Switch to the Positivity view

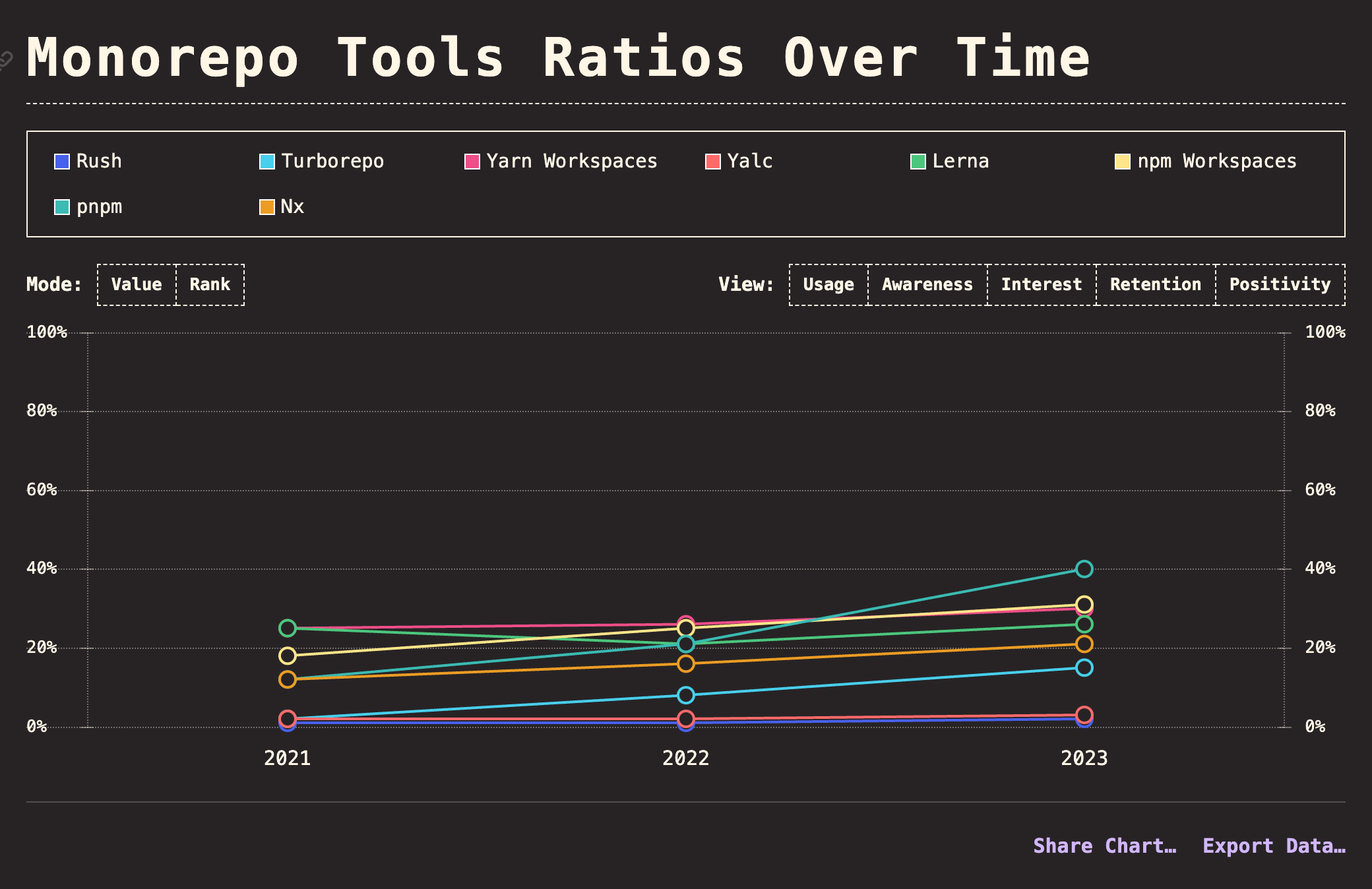tap(1280, 284)
